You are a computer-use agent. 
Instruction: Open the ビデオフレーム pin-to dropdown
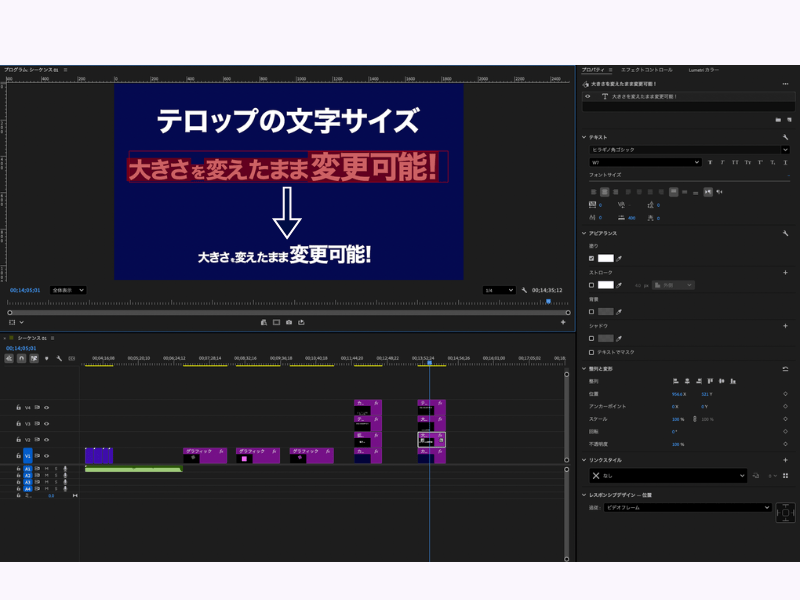[x=686, y=508]
